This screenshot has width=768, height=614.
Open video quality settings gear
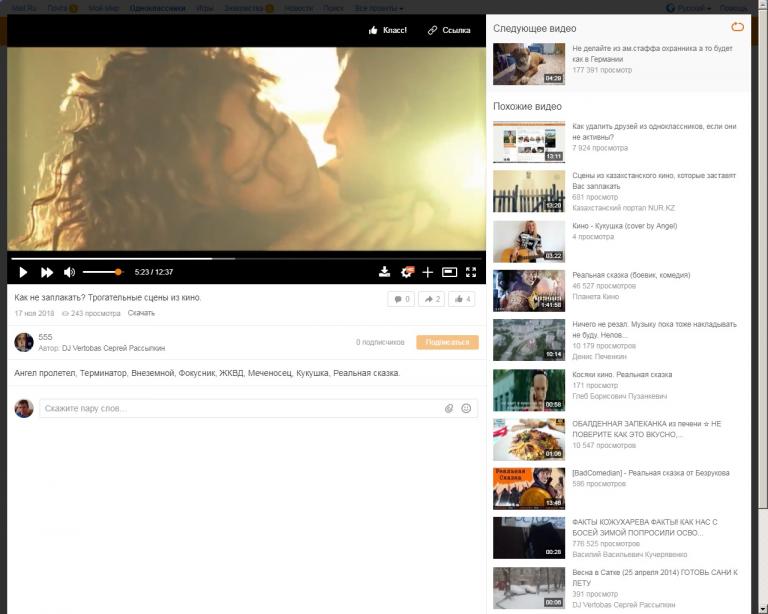pos(407,272)
